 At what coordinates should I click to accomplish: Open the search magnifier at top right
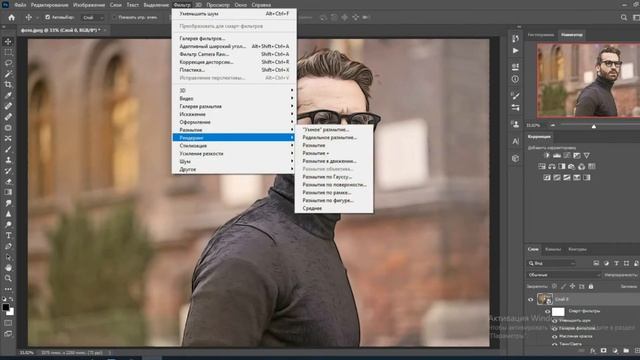pos(624,18)
